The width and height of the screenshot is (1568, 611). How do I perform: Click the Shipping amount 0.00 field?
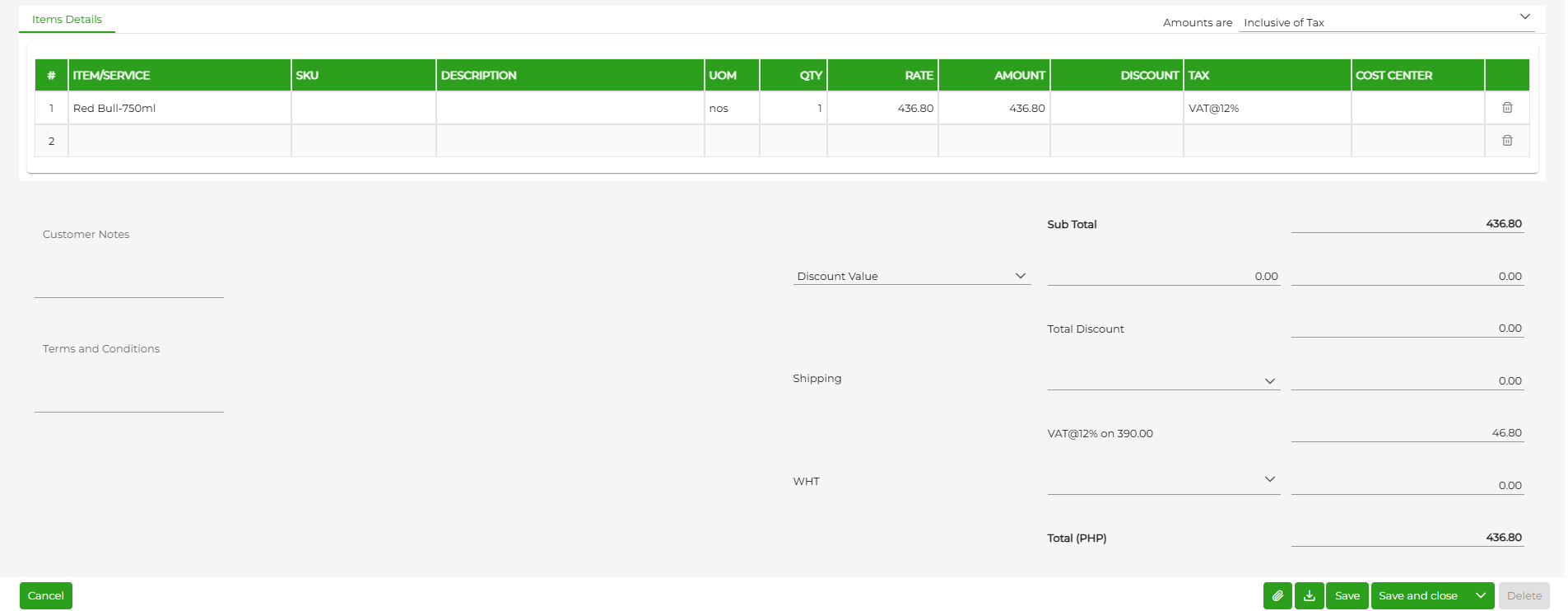[1407, 380]
